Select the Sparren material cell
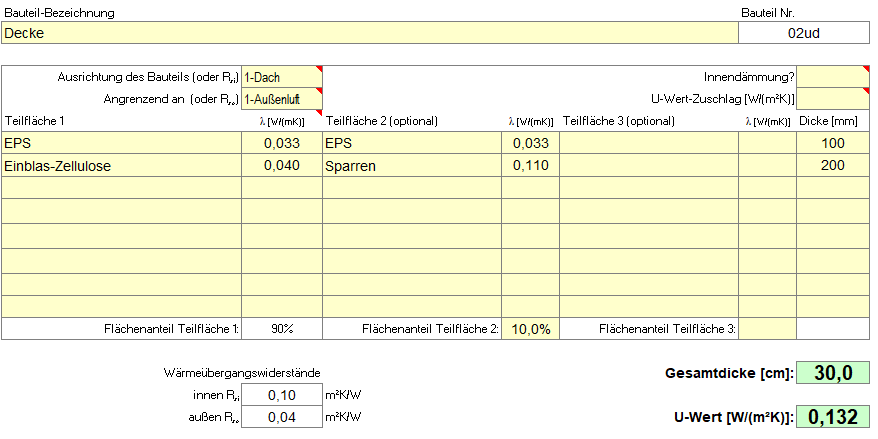Image resolution: width=878 pixels, height=439 pixels. (412, 165)
